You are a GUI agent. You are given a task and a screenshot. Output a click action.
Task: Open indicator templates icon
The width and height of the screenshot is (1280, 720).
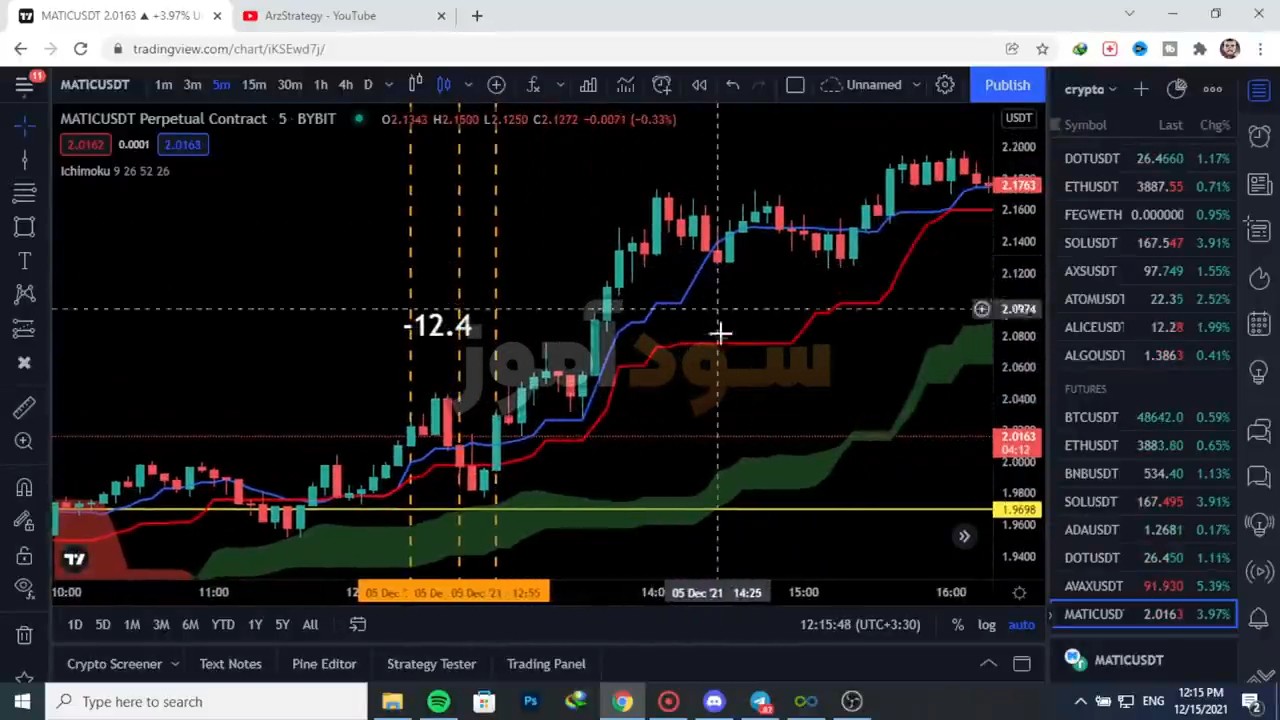point(625,85)
